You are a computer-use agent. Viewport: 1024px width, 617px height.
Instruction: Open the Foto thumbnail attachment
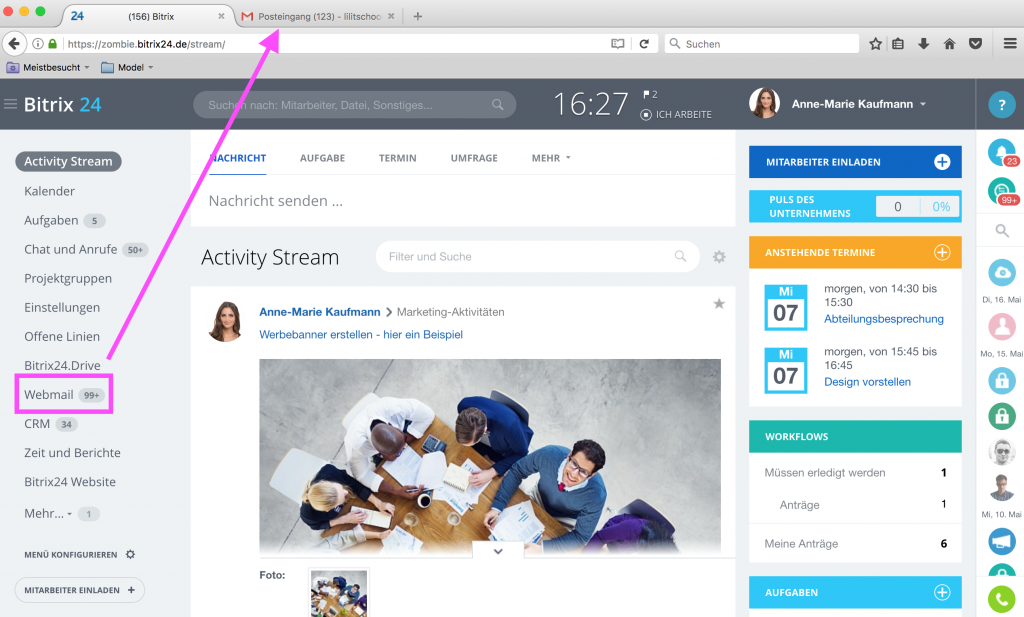[x=339, y=593]
